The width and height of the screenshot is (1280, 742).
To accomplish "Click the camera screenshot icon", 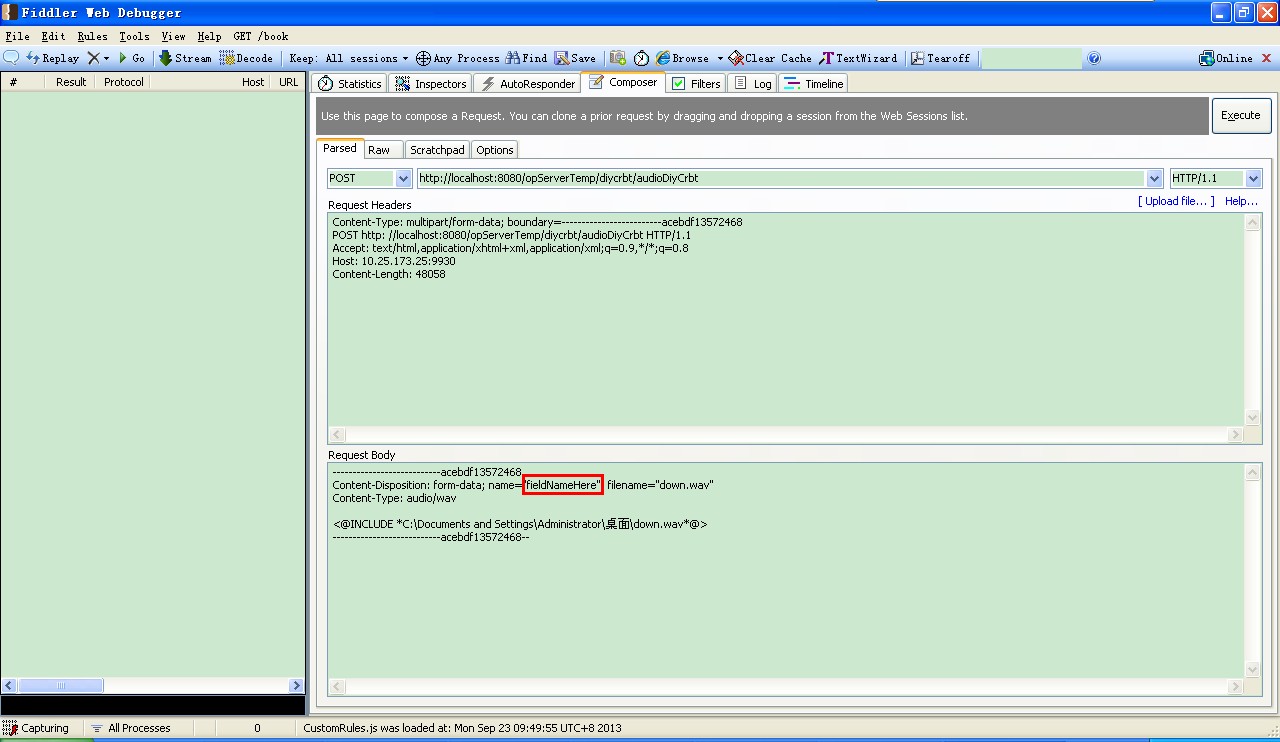I will [x=618, y=58].
